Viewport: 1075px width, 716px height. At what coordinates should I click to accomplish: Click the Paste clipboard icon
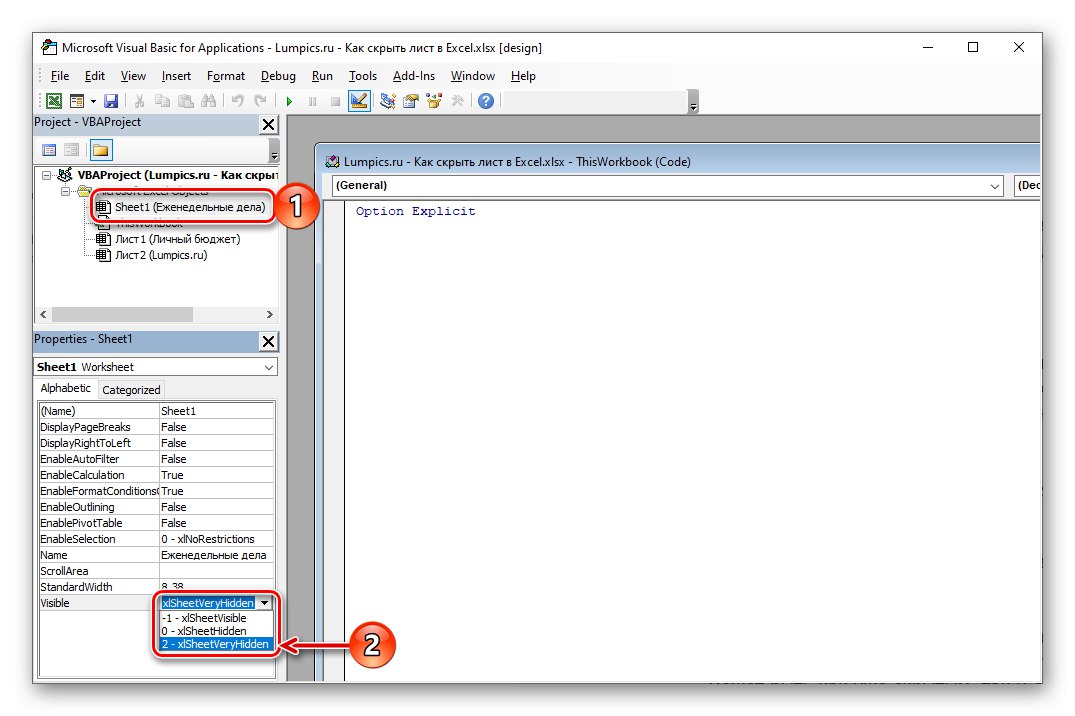point(186,102)
